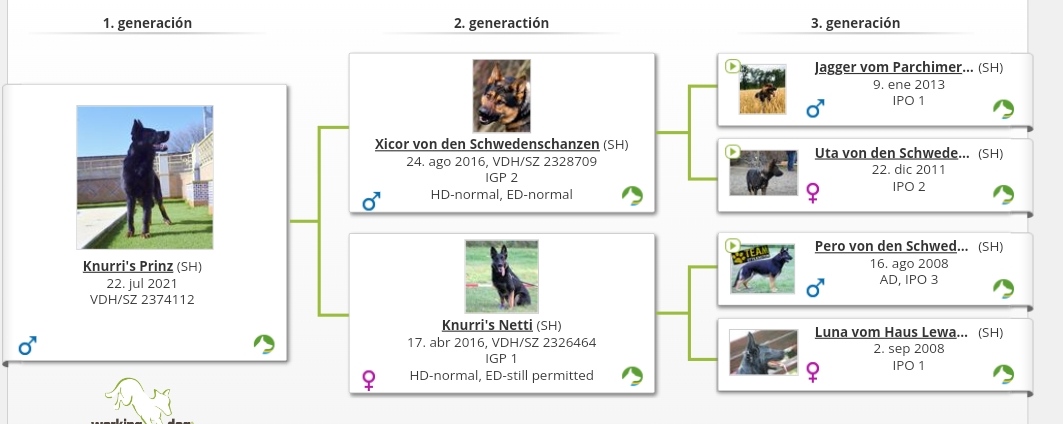Screen dimensions: 1063x424
Task: Visit Luna vom Haus Lewa link
Action: 892,332
